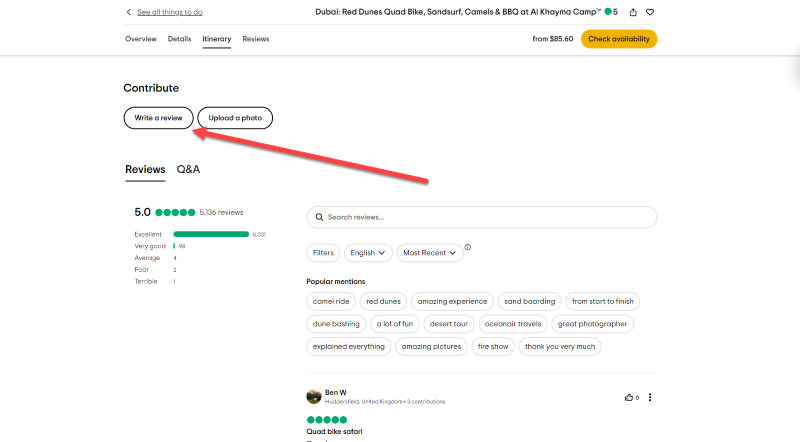Save the tour with the heart icon
This screenshot has height=442, width=800.
click(x=650, y=12)
